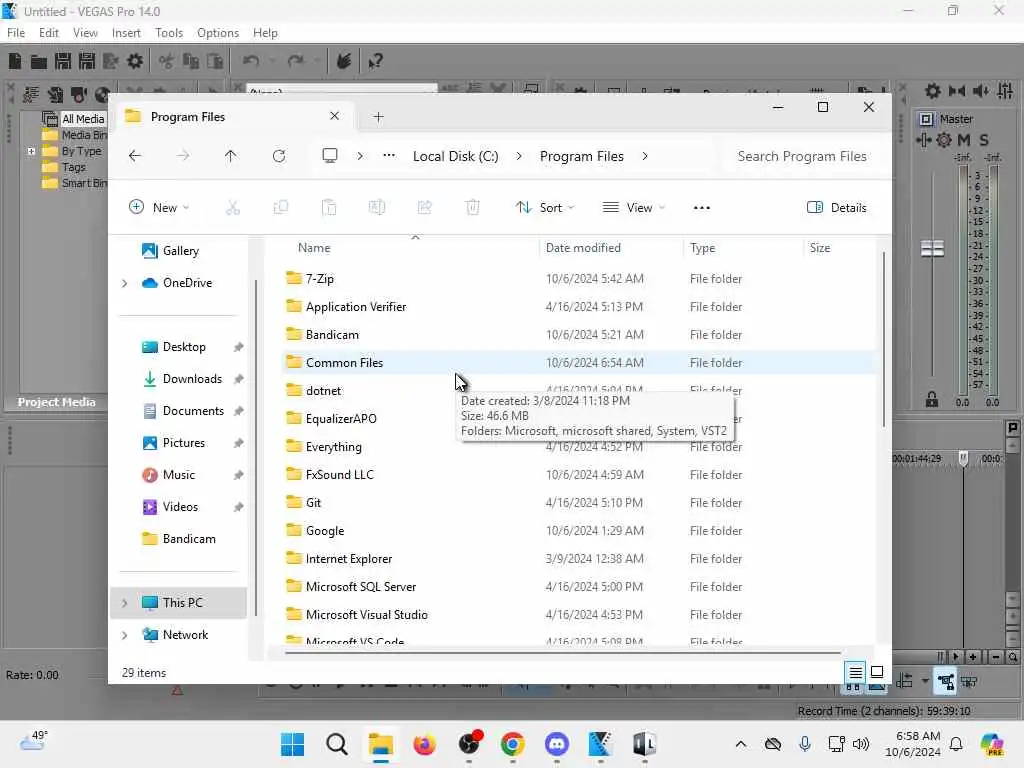1024x768 pixels.
Task: Go up one folder level
Action: coord(231,156)
